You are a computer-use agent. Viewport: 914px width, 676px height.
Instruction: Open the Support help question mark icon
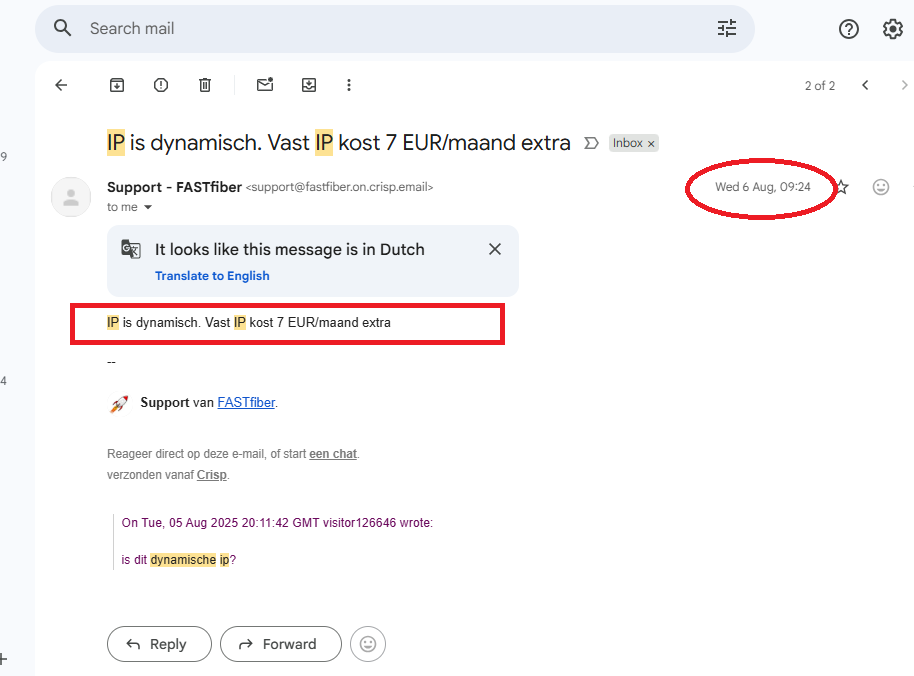click(848, 29)
